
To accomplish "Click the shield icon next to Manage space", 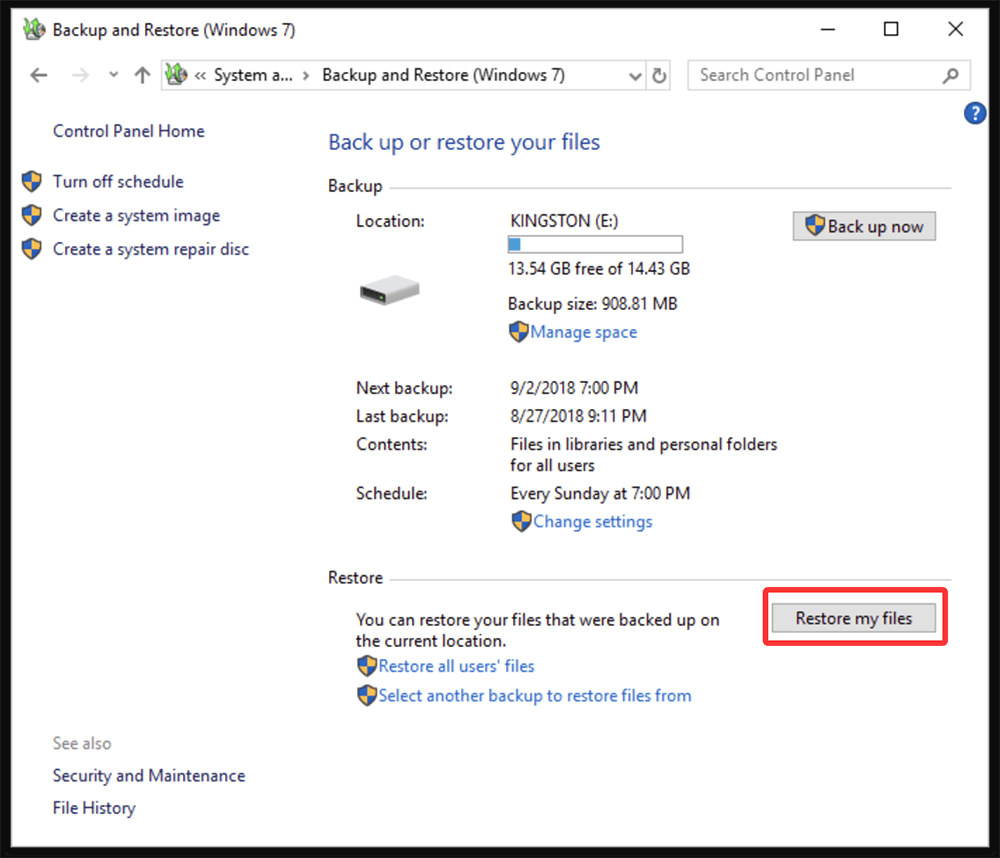I will pyautogui.click(x=519, y=331).
